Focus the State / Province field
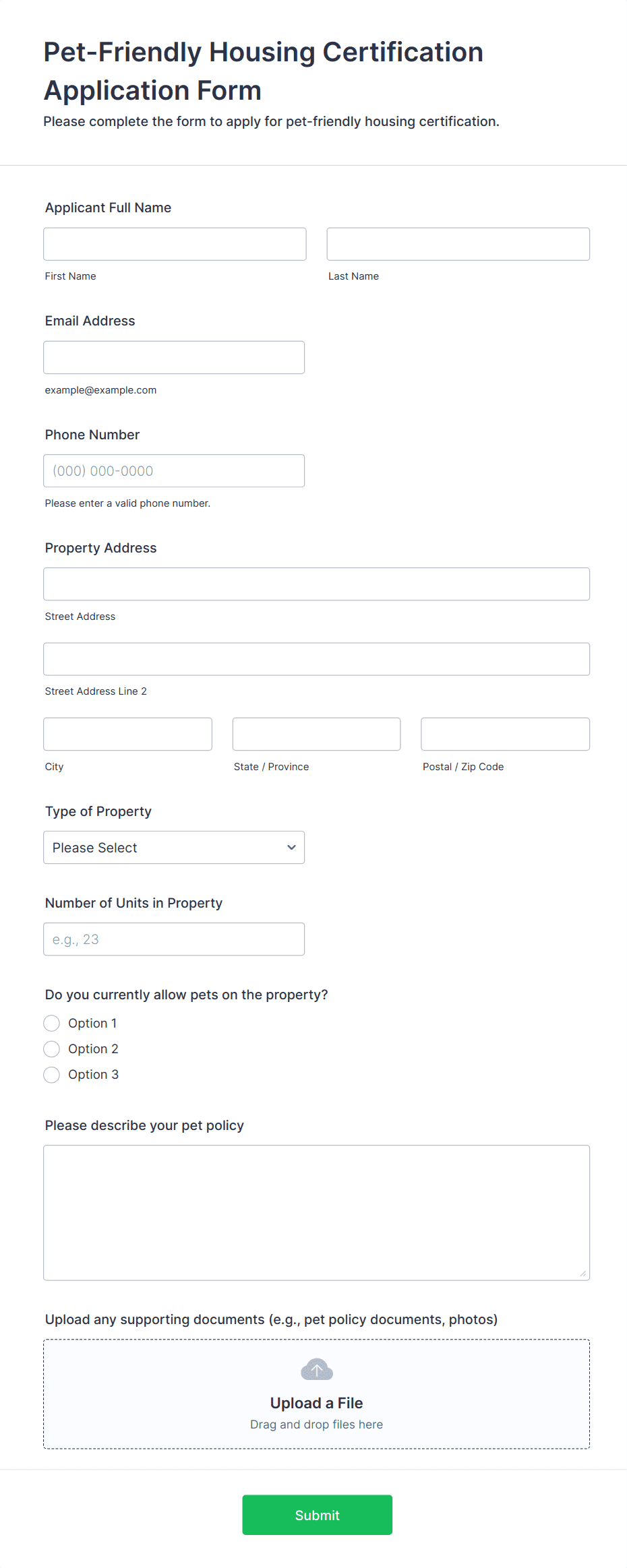The width and height of the screenshot is (627, 1568). pos(316,734)
